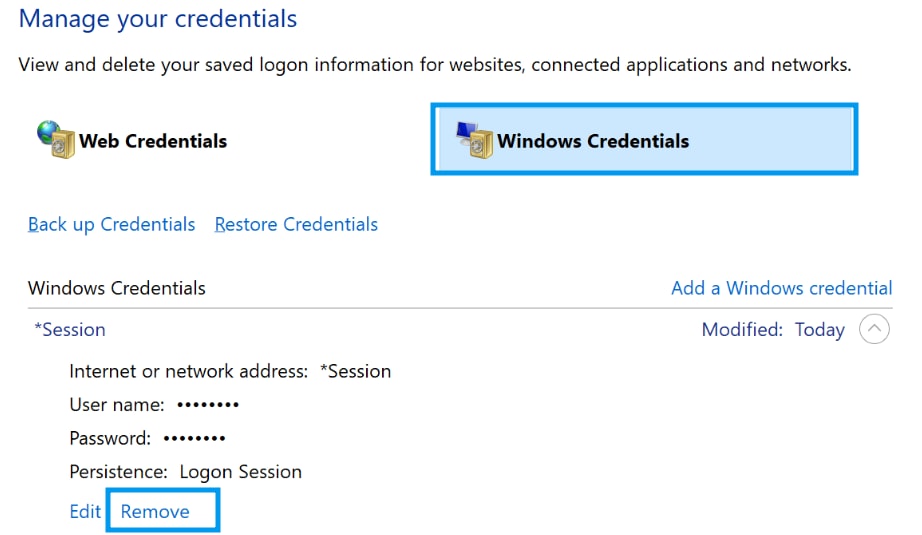
Task: Click the saved logon information description text
Action: tap(435, 65)
